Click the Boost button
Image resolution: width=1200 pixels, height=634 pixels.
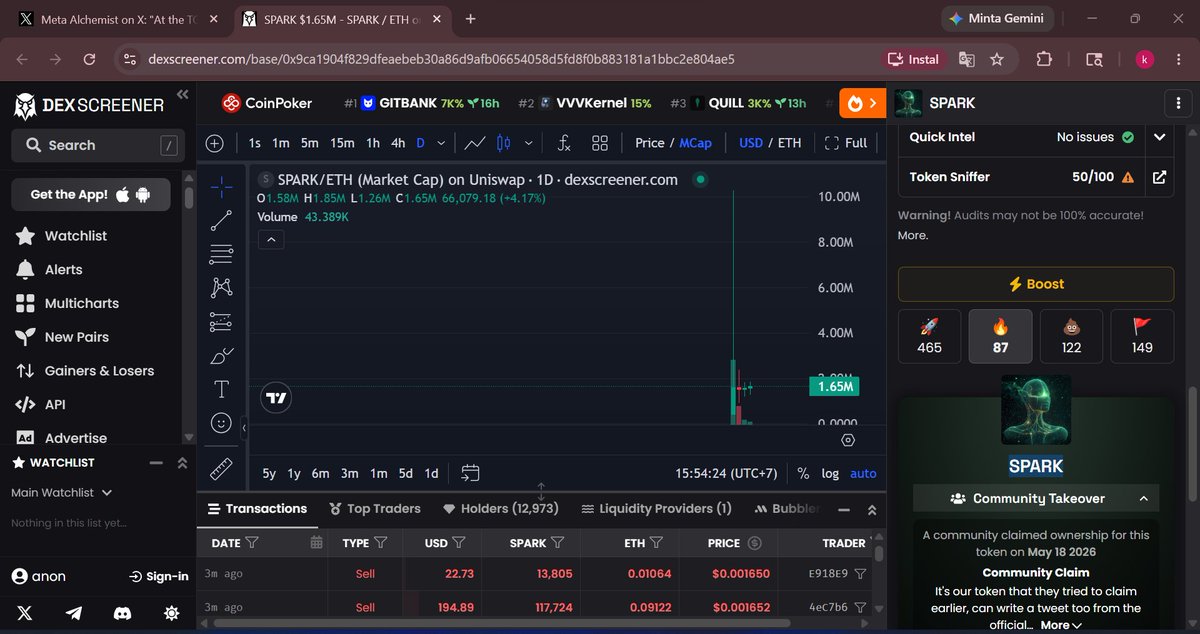pos(1036,284)
